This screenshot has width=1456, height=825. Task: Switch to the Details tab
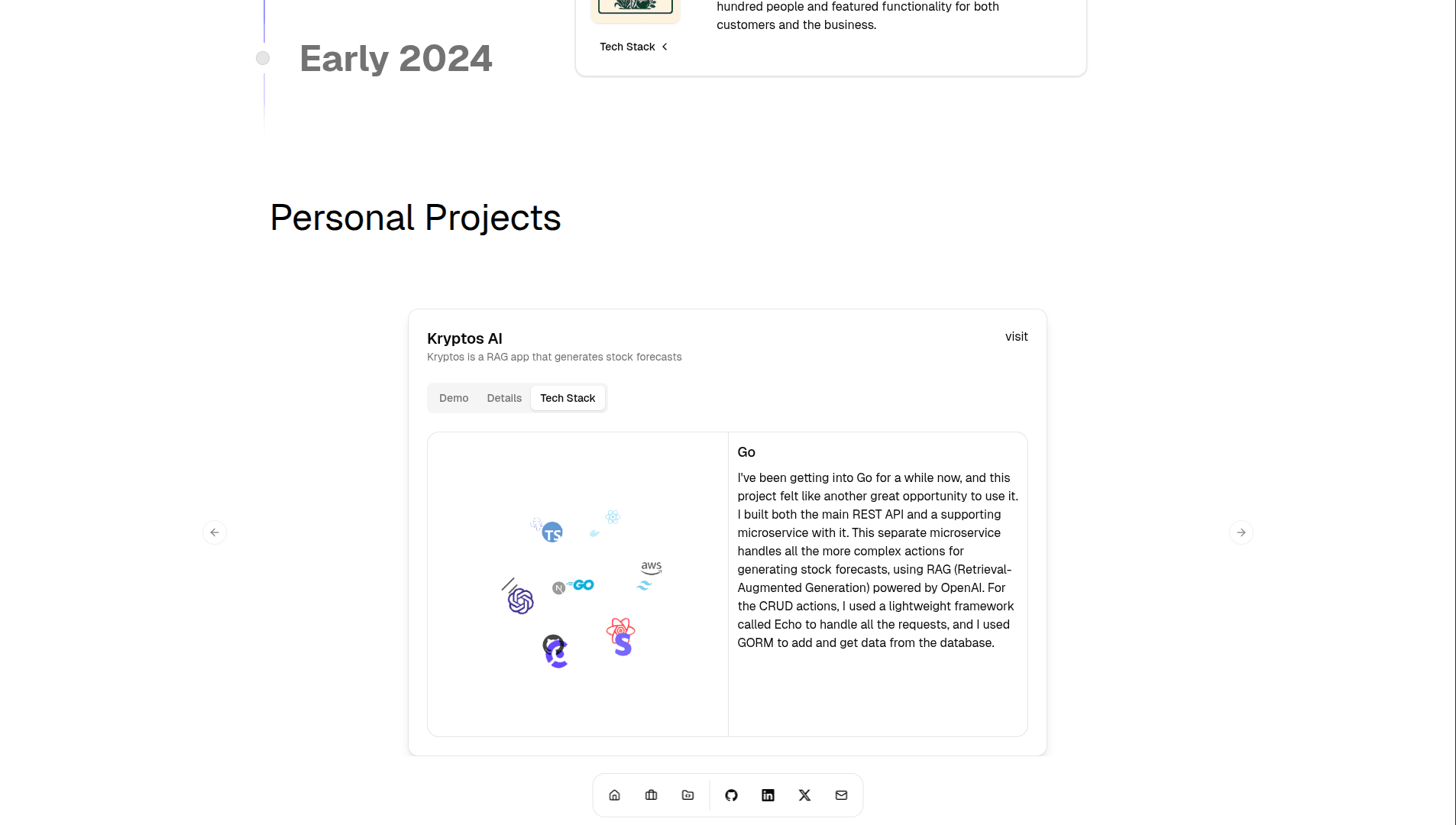[504, 398]
